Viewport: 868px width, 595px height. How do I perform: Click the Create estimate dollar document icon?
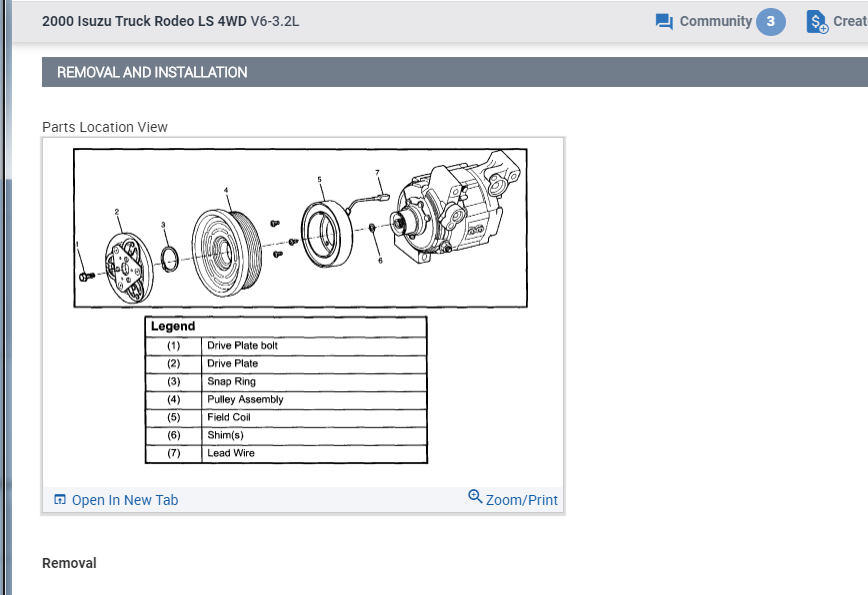817,22
